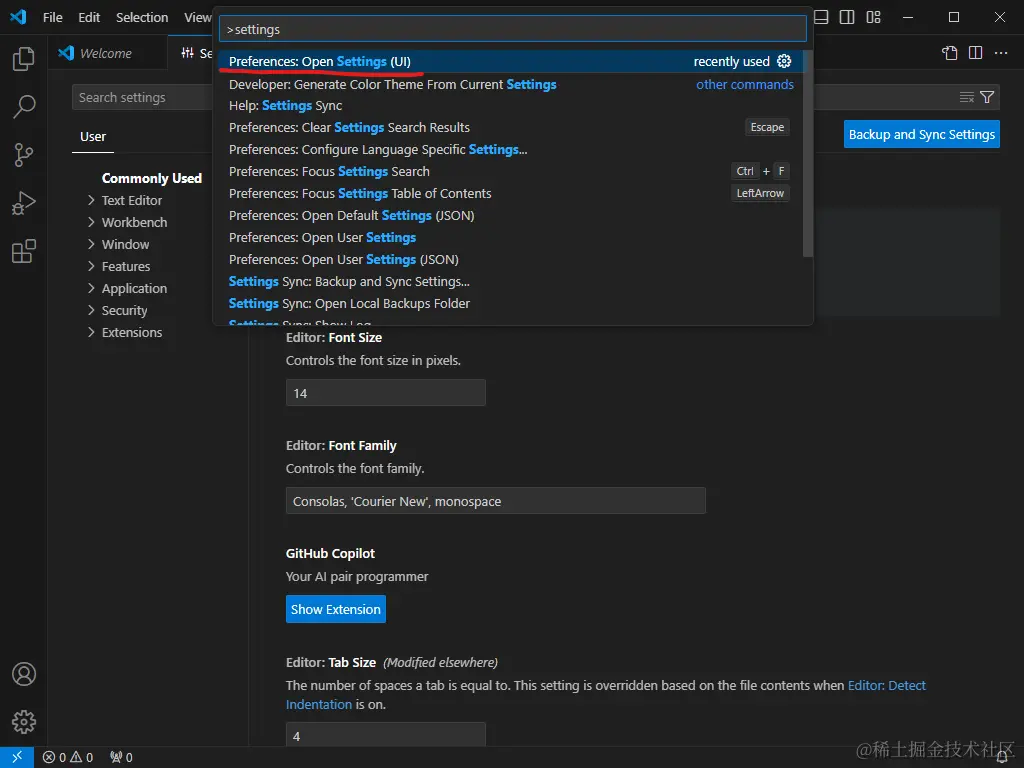Follow the Editor: Detect Indentation link
The width and height of the screenshot is (1024, 768).
click(886, 686)
